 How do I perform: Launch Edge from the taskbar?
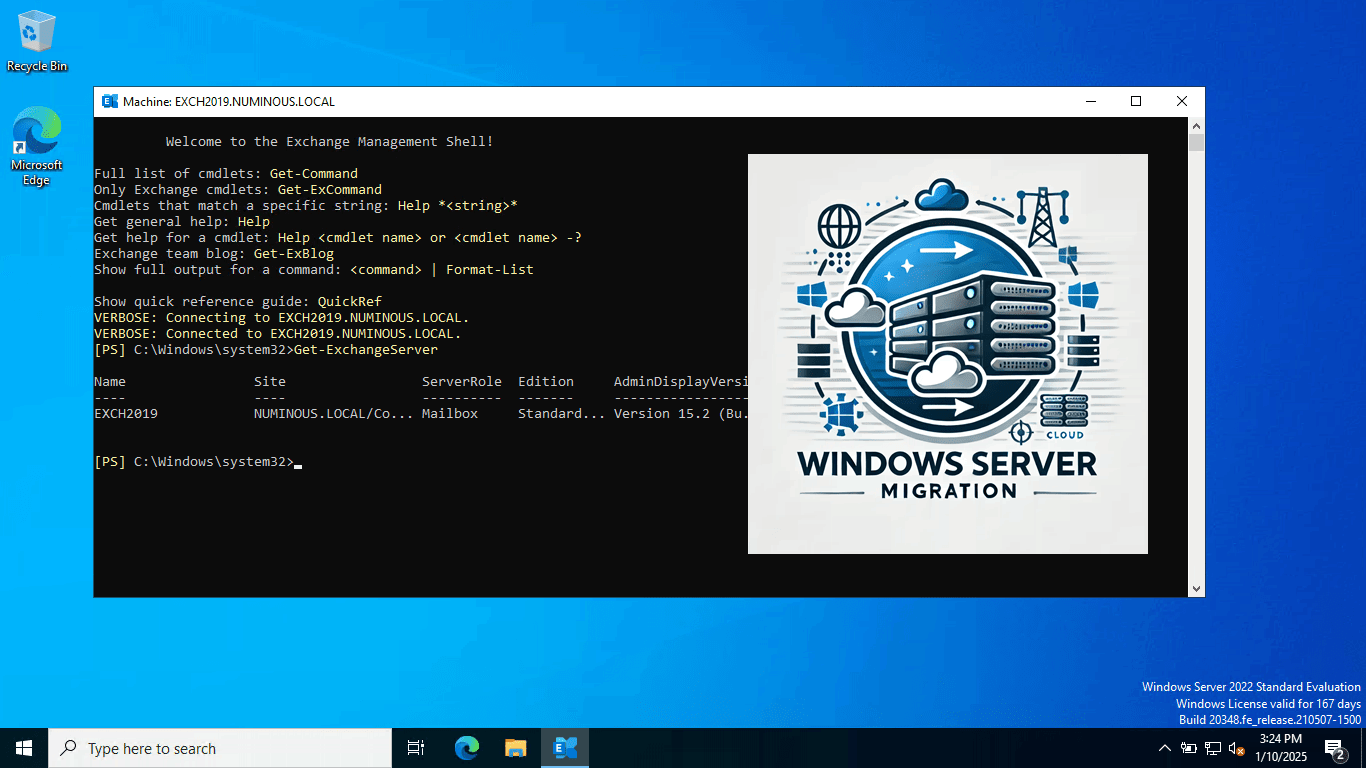tap(467, 748)
